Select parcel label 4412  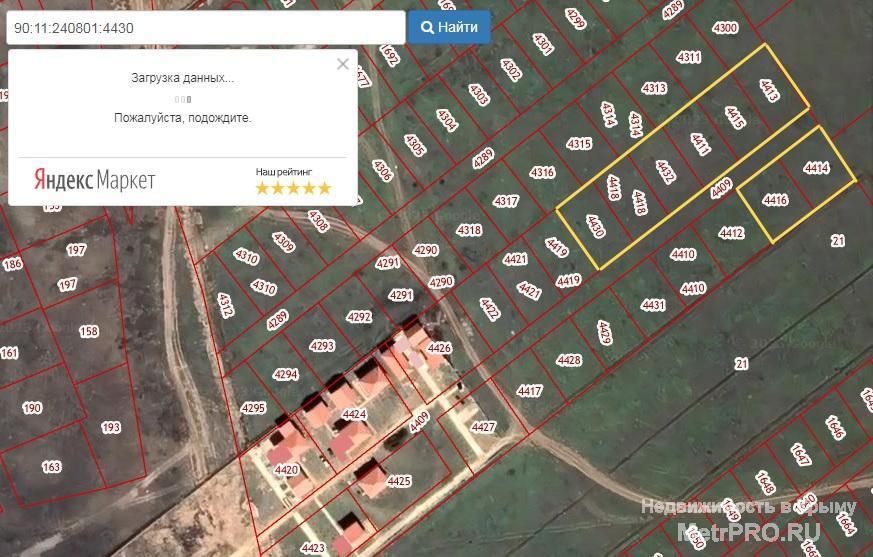point(731,232)
